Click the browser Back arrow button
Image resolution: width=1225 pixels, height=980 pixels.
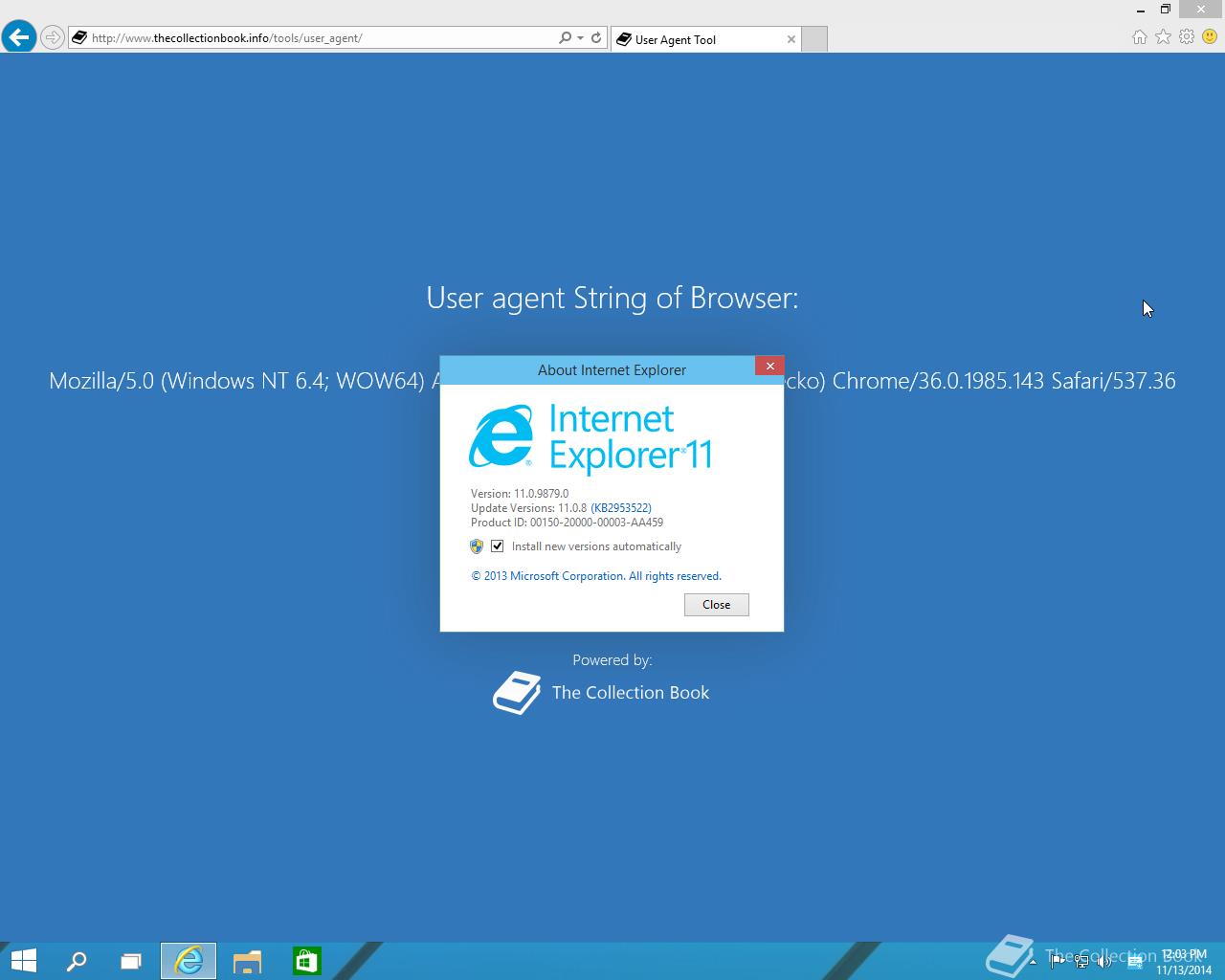[x=19, y=37]
